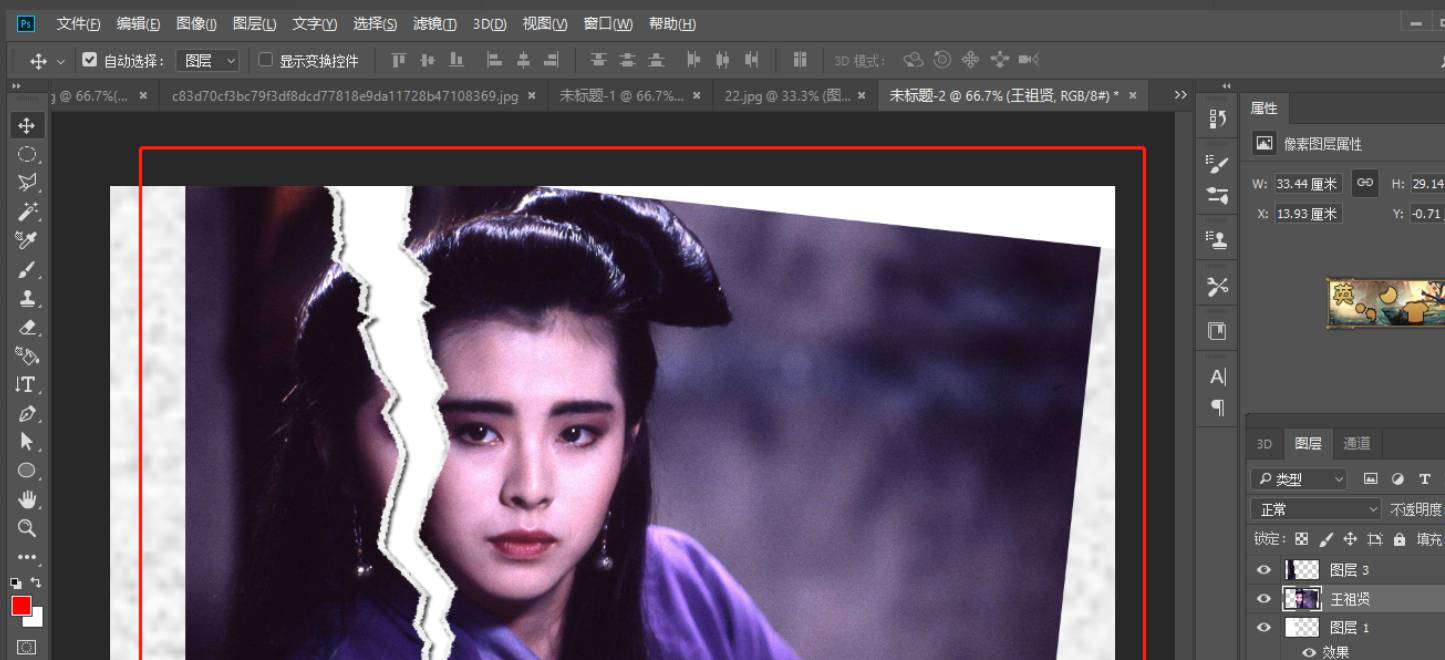Enable show transform controls checkbox
The image size is (1445, 660).
266,60
